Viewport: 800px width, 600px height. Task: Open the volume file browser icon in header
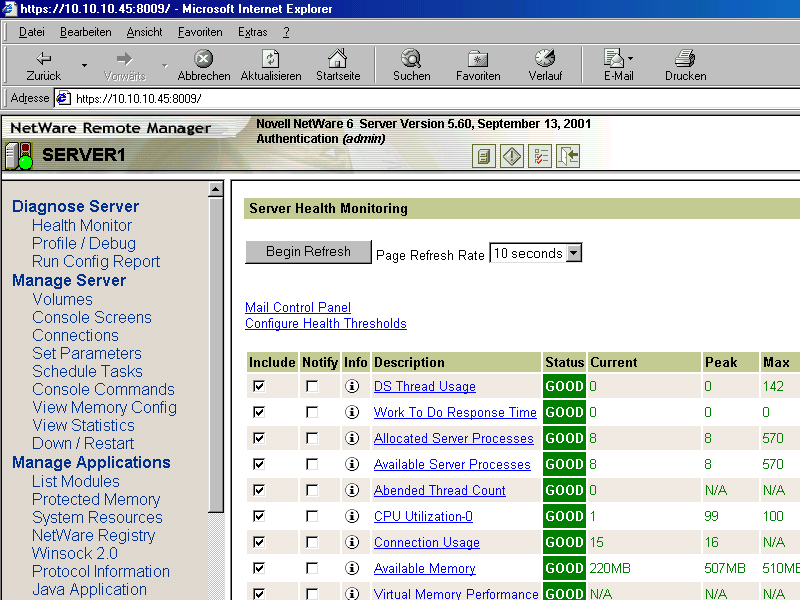(x=483, y=157)
